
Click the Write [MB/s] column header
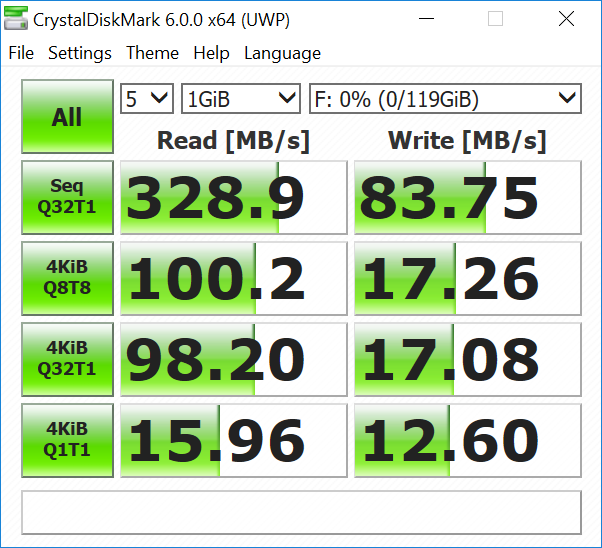tap(467, 141)
